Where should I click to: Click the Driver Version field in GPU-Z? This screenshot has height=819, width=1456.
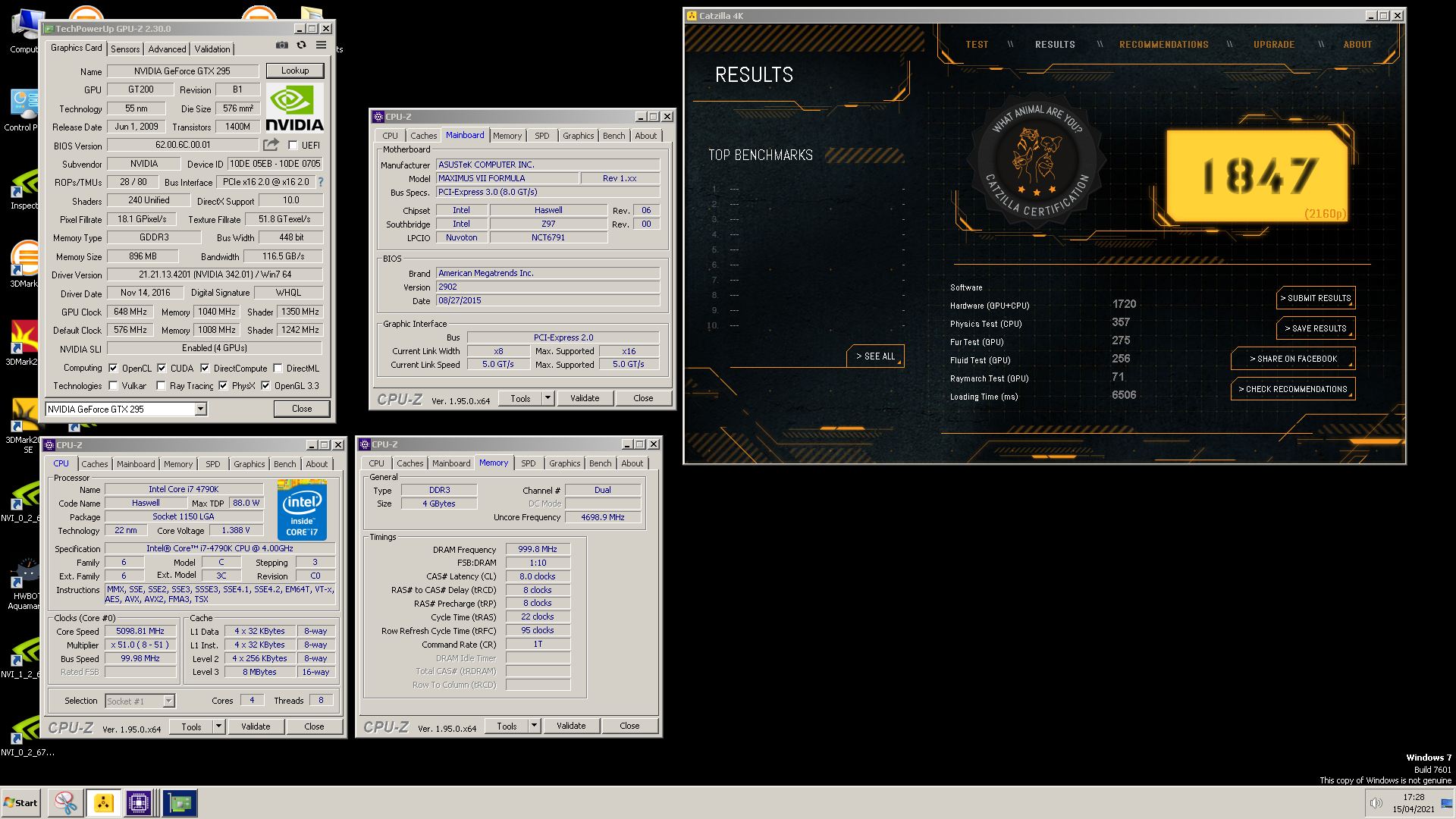coord(215,275)
